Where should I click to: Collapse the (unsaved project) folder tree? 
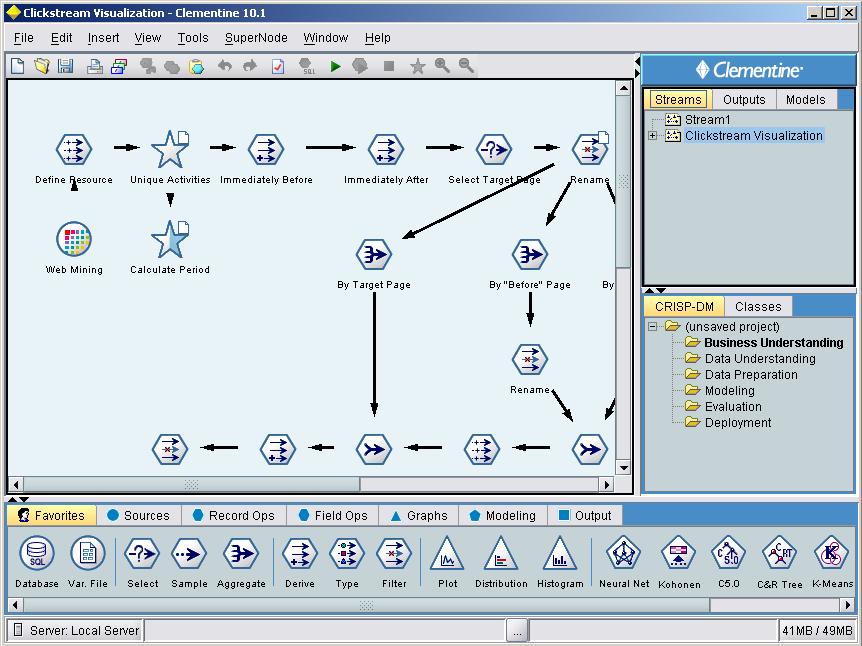pos(653,327)
